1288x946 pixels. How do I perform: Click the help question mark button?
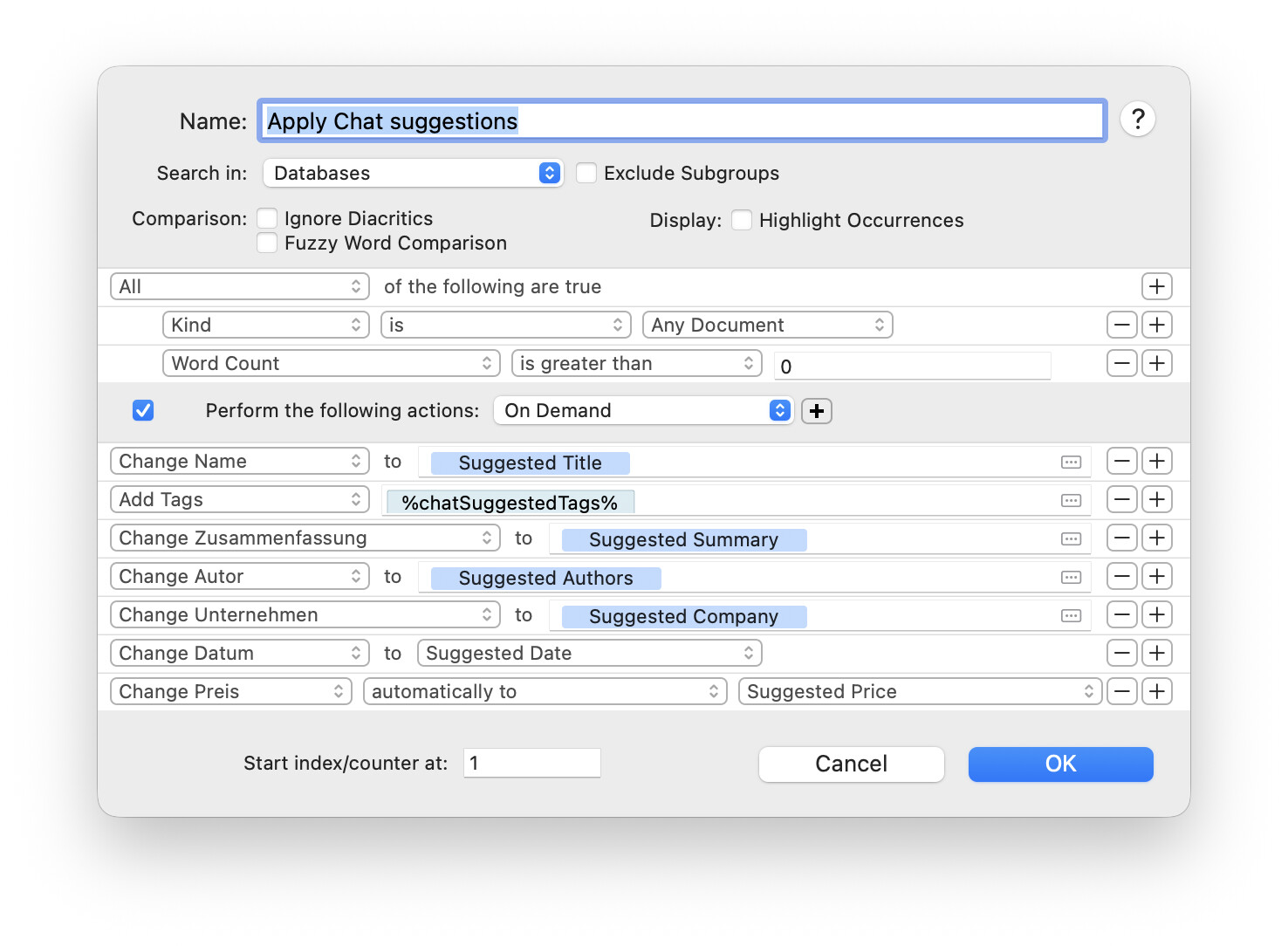click(x=1137, y=120)
